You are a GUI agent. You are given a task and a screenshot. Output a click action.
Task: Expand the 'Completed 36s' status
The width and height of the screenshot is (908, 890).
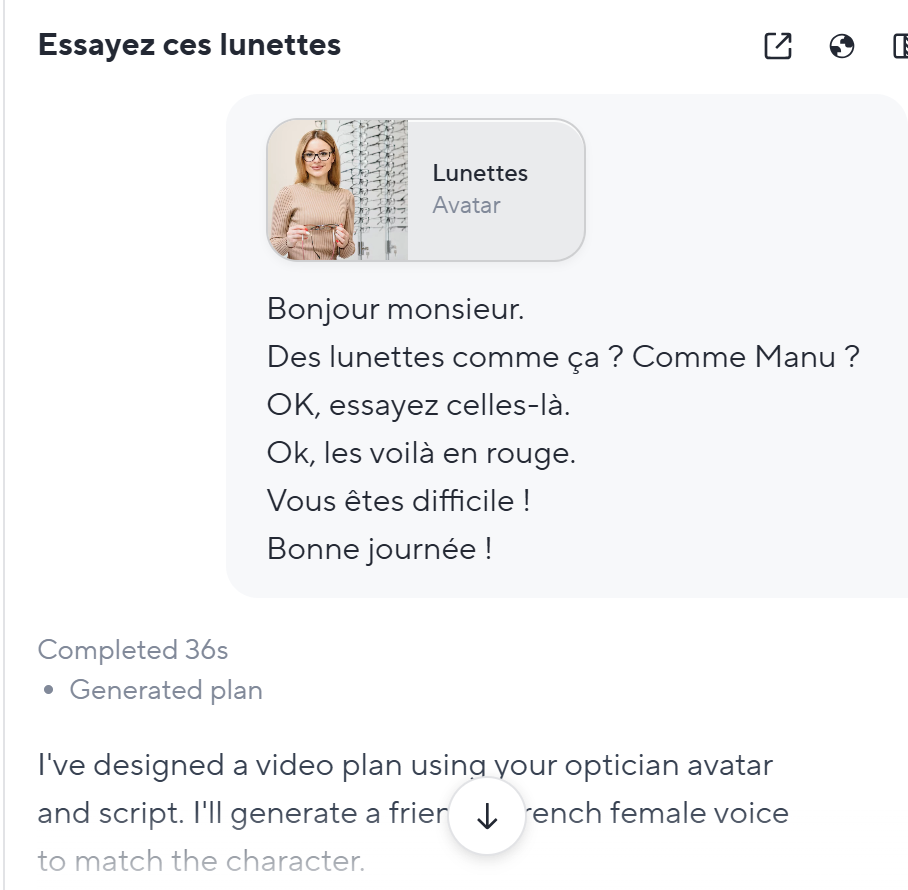(133, 650)
